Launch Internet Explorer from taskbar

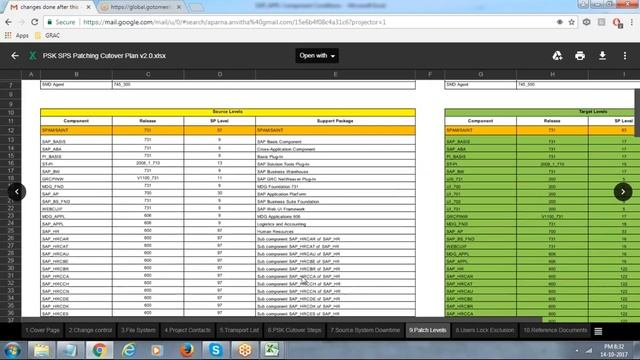tap(129, 350)
